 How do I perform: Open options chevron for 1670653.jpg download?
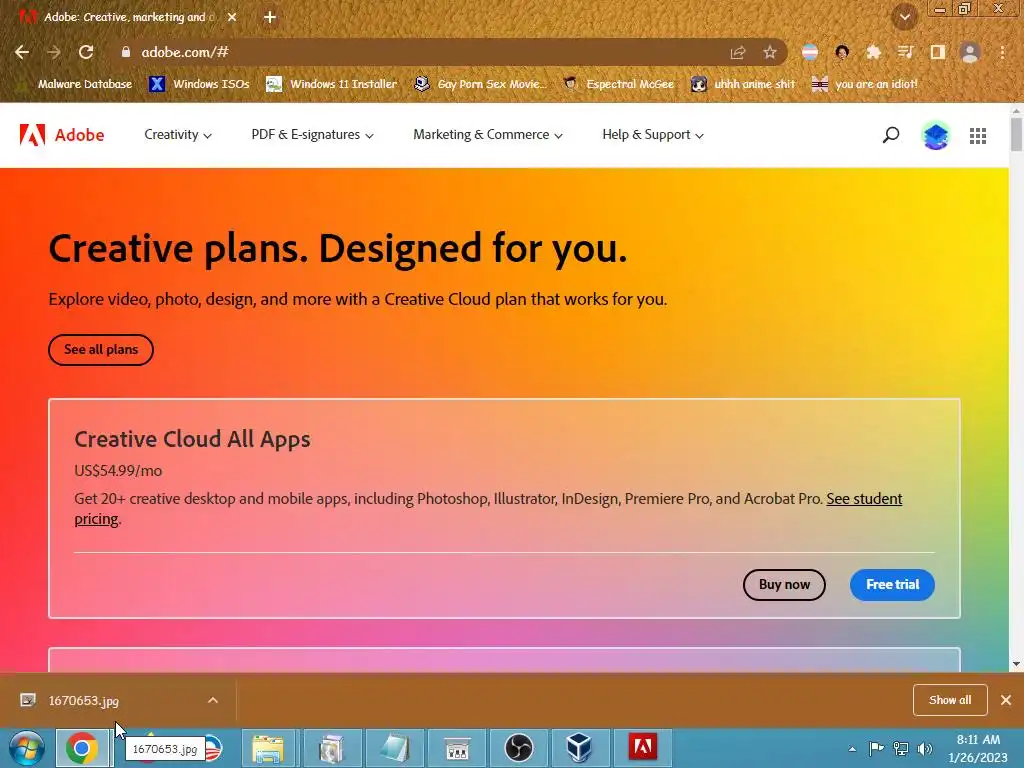pos(213,700)
